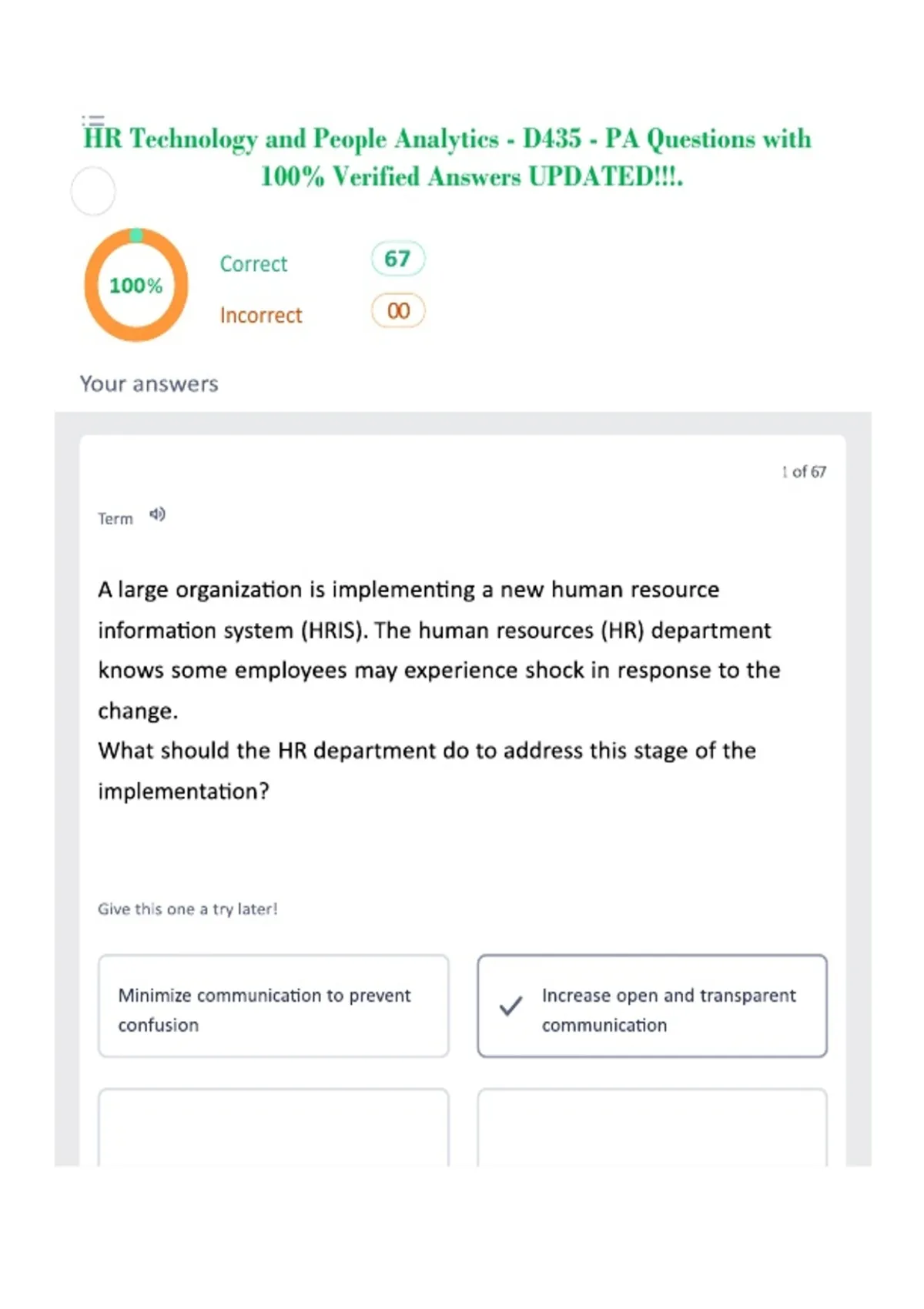The height and width of the screenshot is (1309, 924).
Task: Select the blank bottom-right answer option
Action: (x=652, y=1127)
